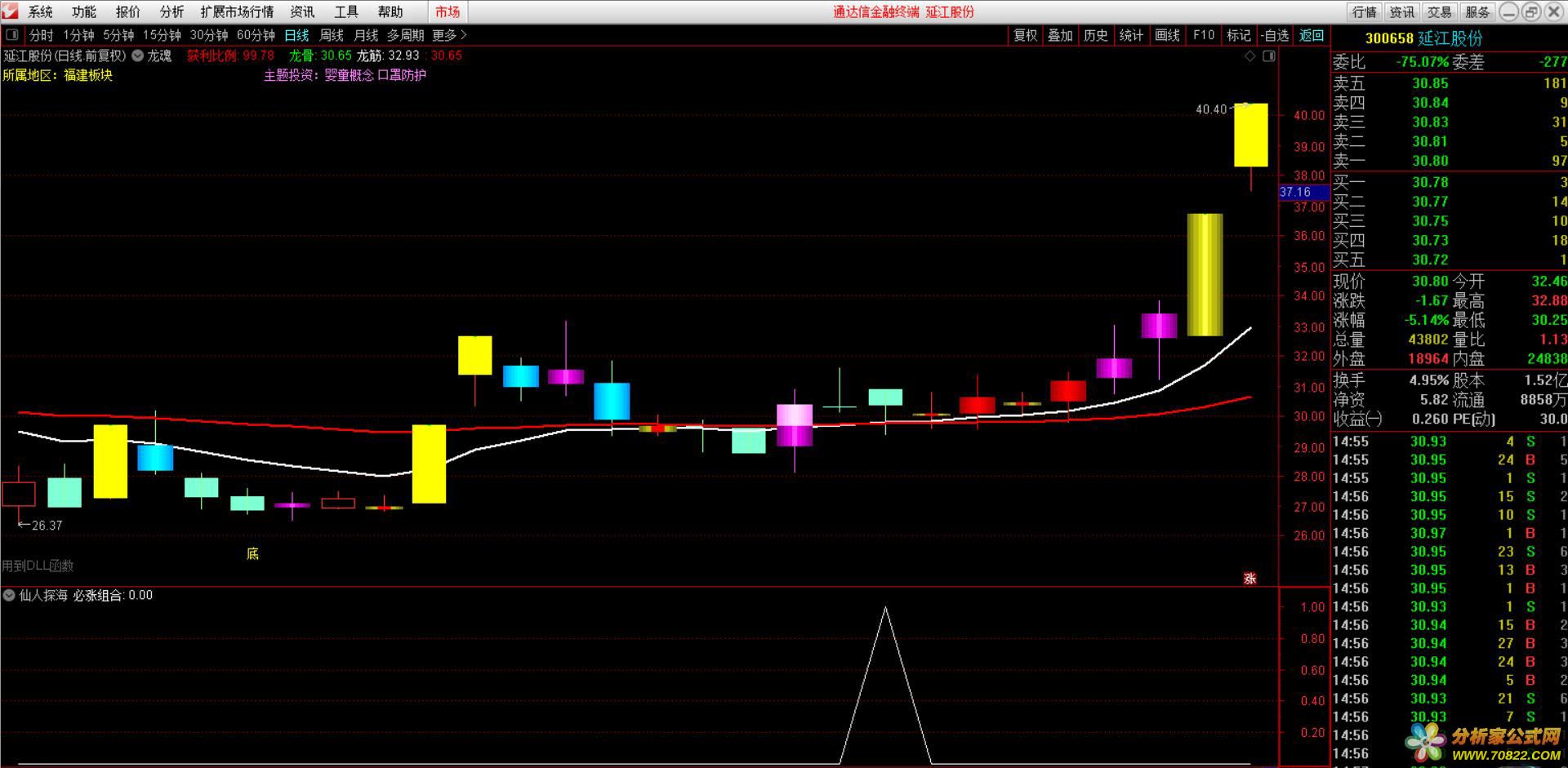Click the 资讯 button in title bar
This screenshot has height=768, width=1568.
1401,11
